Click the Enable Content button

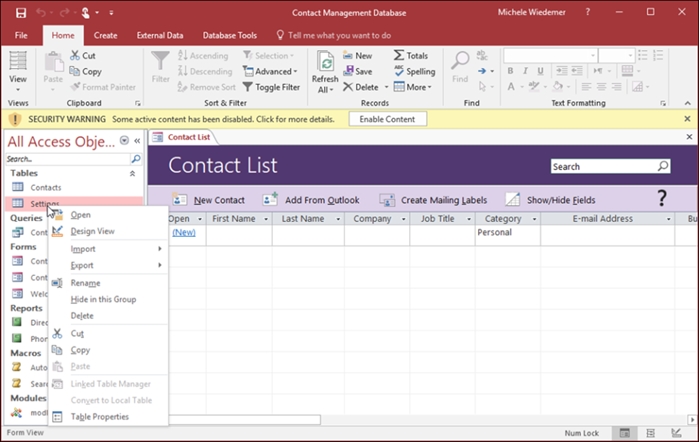[387, 119]
